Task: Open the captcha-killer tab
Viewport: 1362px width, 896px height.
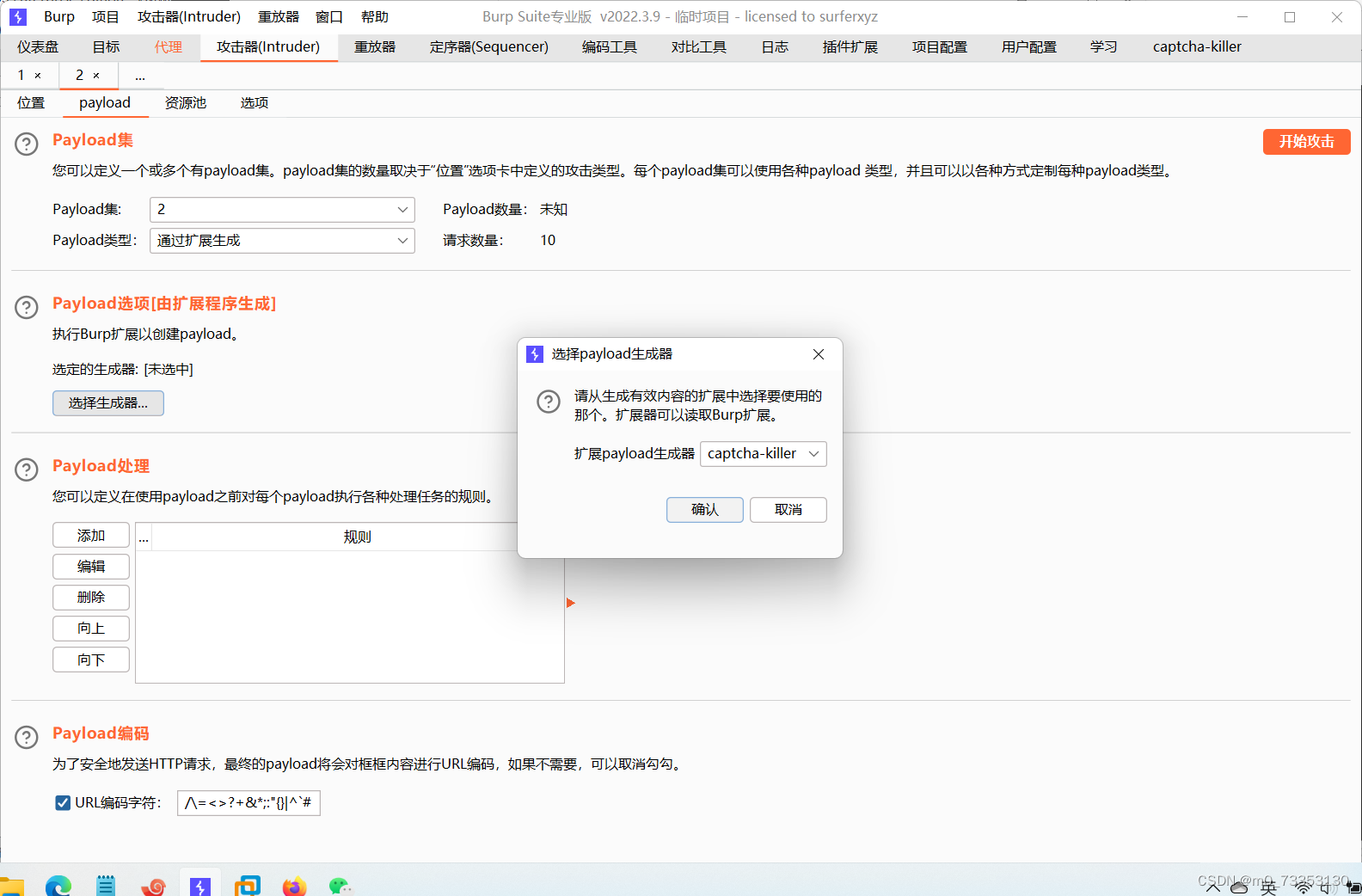Action: point(1197,47)
